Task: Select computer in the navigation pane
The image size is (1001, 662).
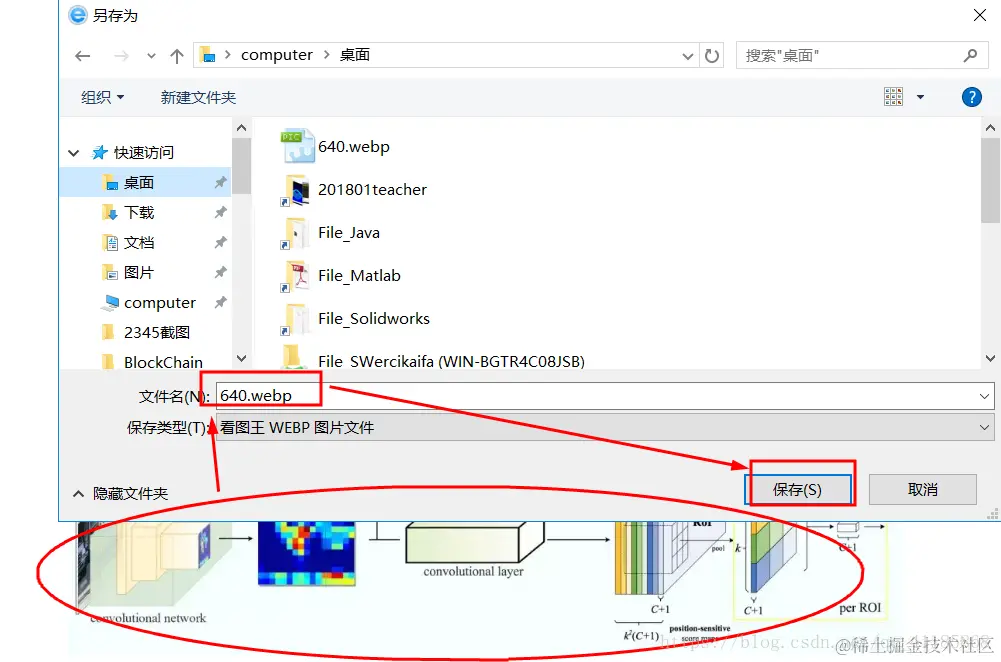Action: coord(160,303)
